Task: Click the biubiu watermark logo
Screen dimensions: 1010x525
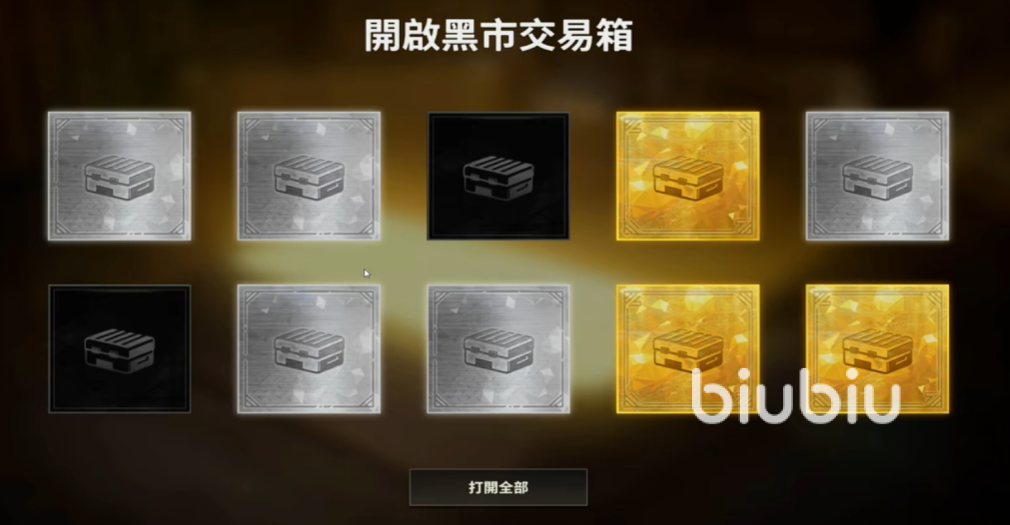Action: pos(796,396)
